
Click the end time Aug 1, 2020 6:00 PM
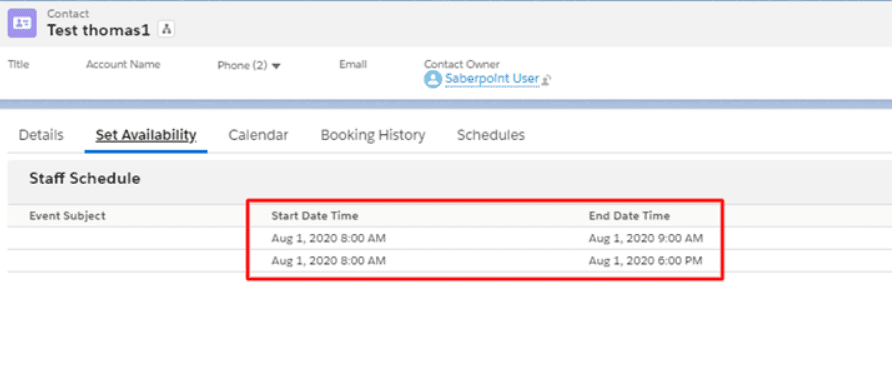coord(646,261)
